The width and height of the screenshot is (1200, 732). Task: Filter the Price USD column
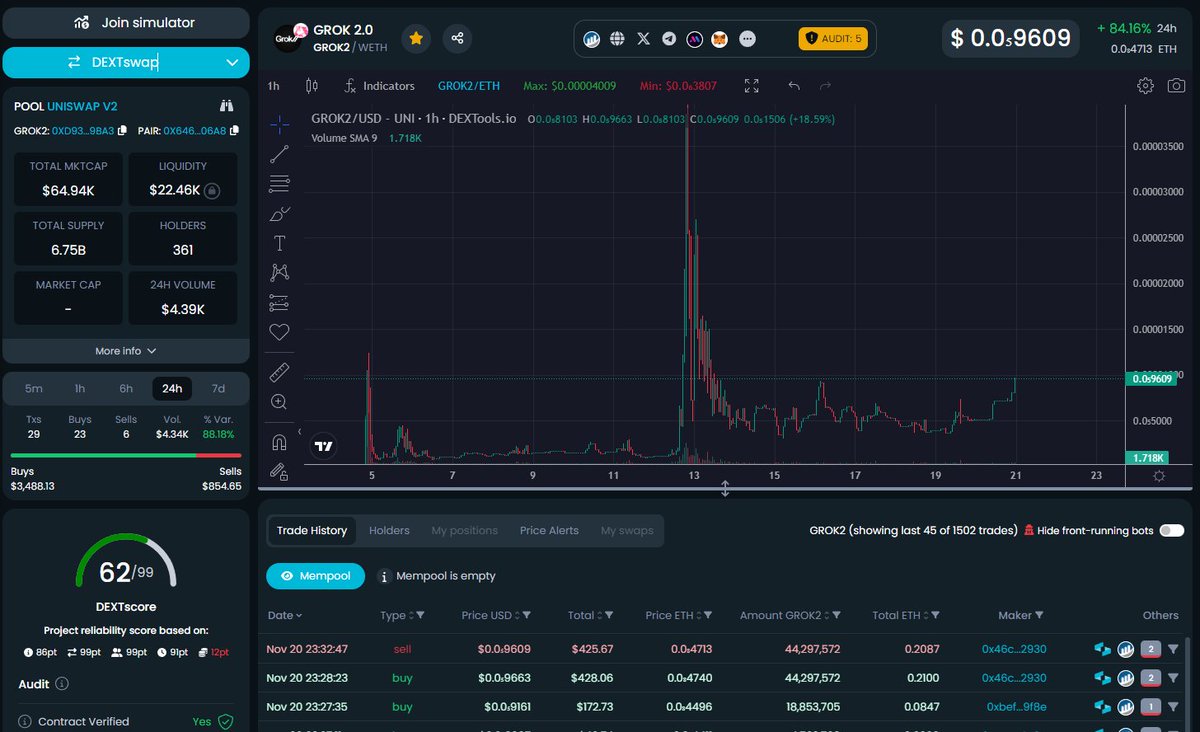pos(526,615)
